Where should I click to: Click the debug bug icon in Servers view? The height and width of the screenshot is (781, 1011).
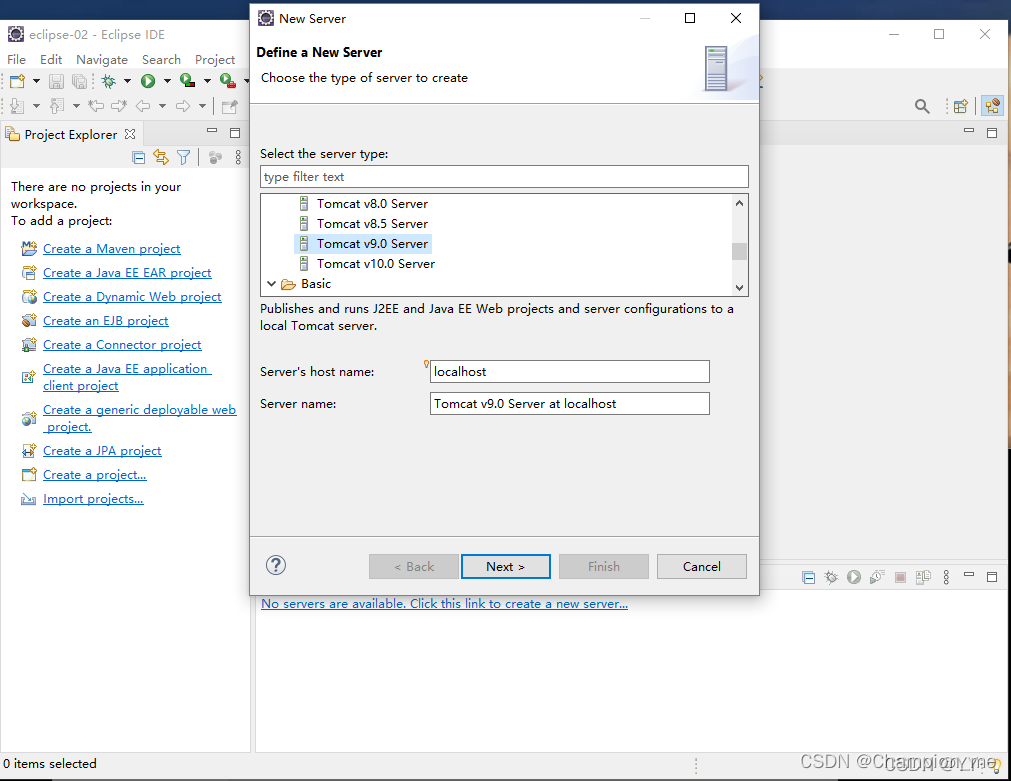coord(831,577)
